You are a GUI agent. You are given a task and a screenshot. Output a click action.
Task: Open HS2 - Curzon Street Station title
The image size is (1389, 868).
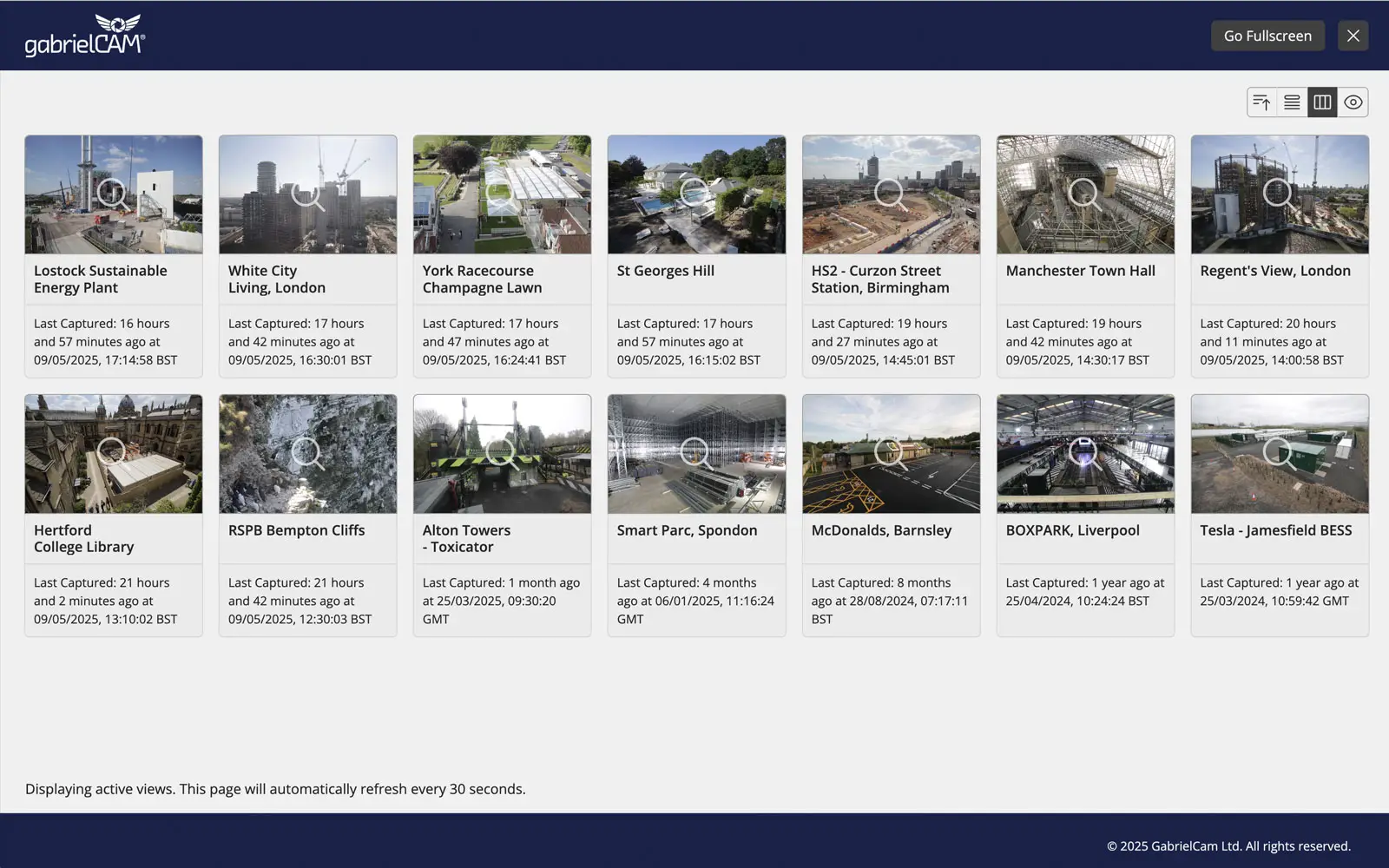(879, 279)
